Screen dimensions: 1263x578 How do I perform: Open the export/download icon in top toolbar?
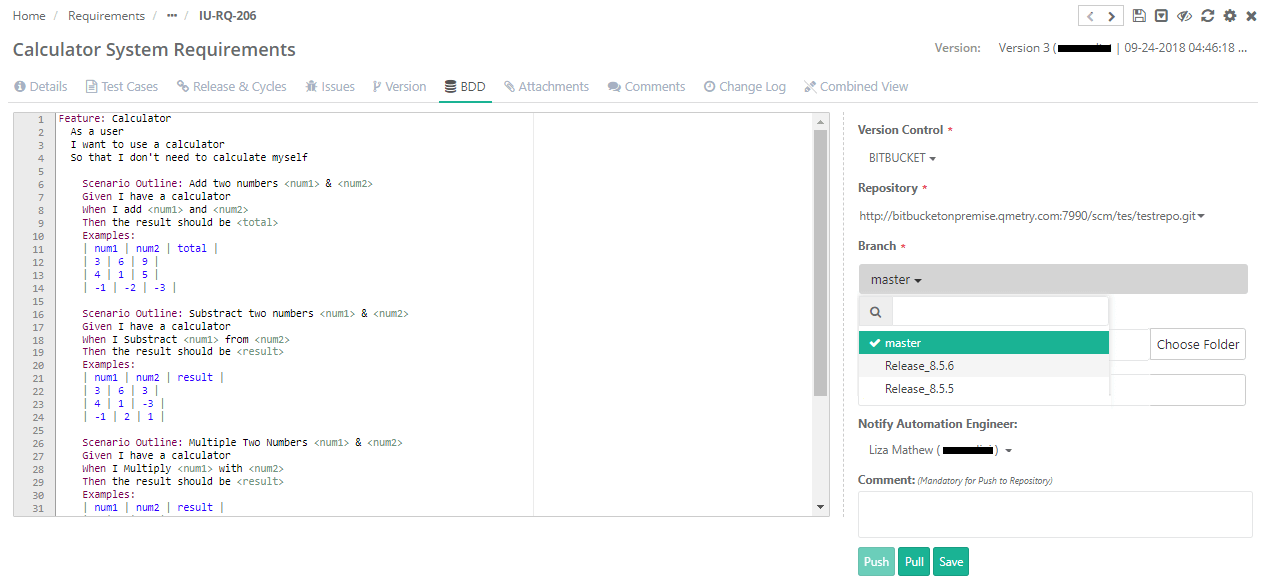1162,15
